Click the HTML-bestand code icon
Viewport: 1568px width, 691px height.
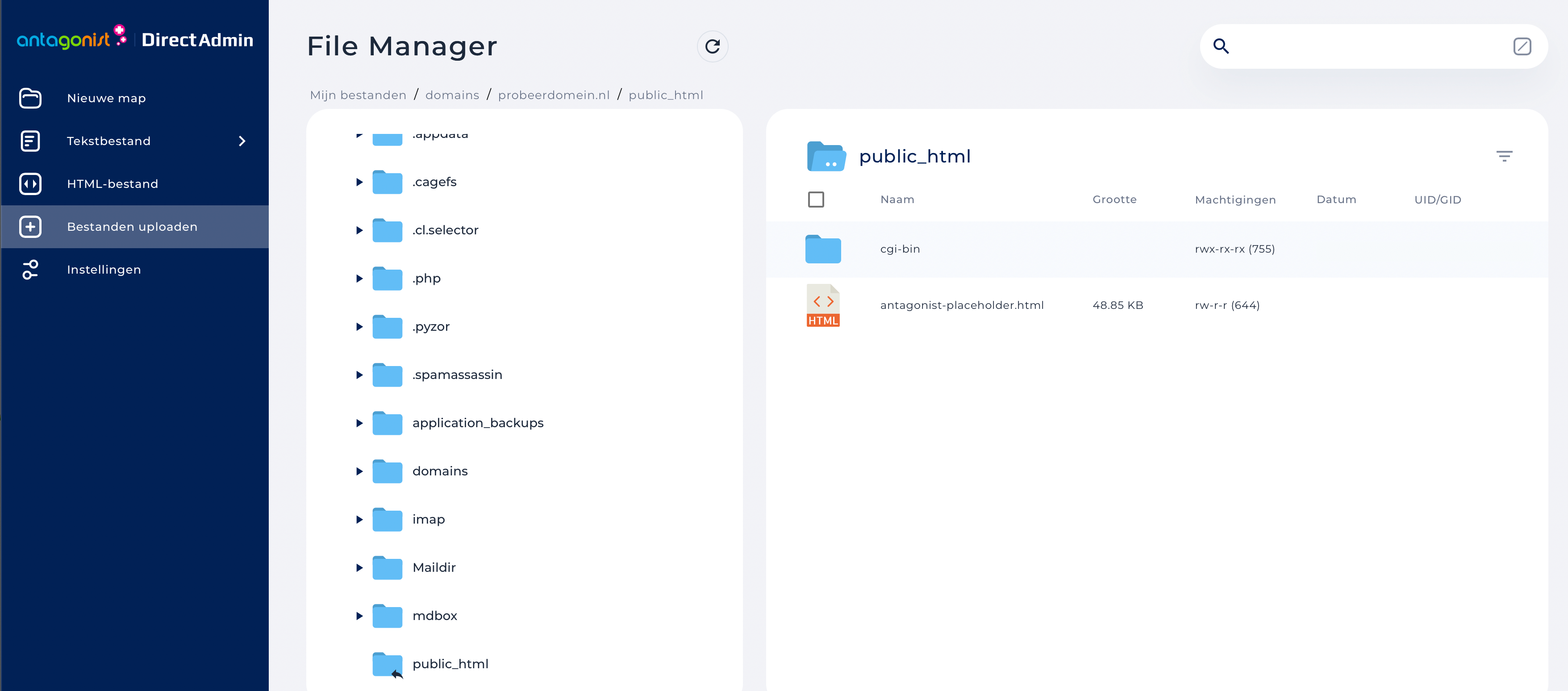pos(30,184)
